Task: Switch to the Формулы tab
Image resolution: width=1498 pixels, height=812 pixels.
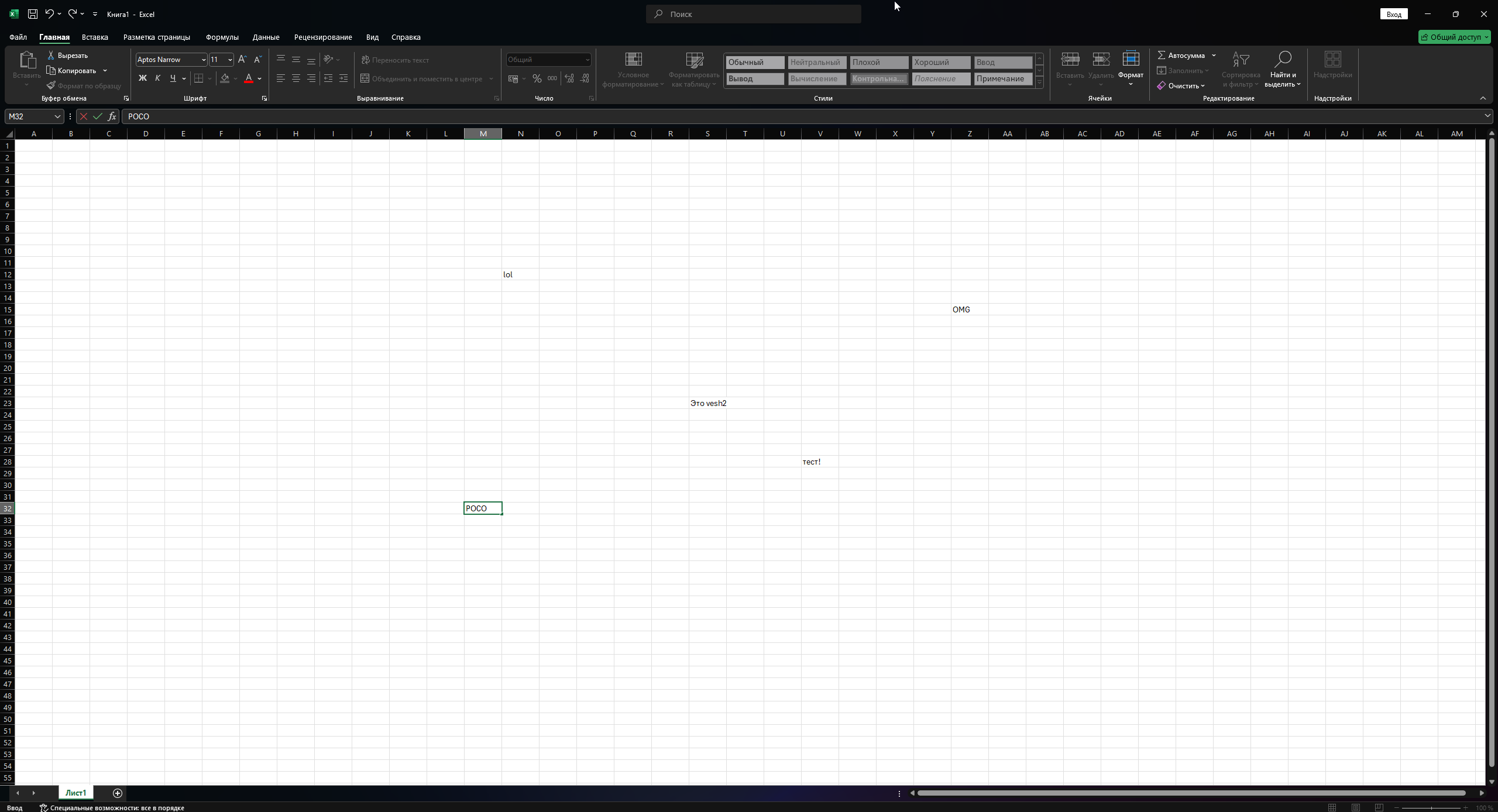Action: tap(222, 37)
